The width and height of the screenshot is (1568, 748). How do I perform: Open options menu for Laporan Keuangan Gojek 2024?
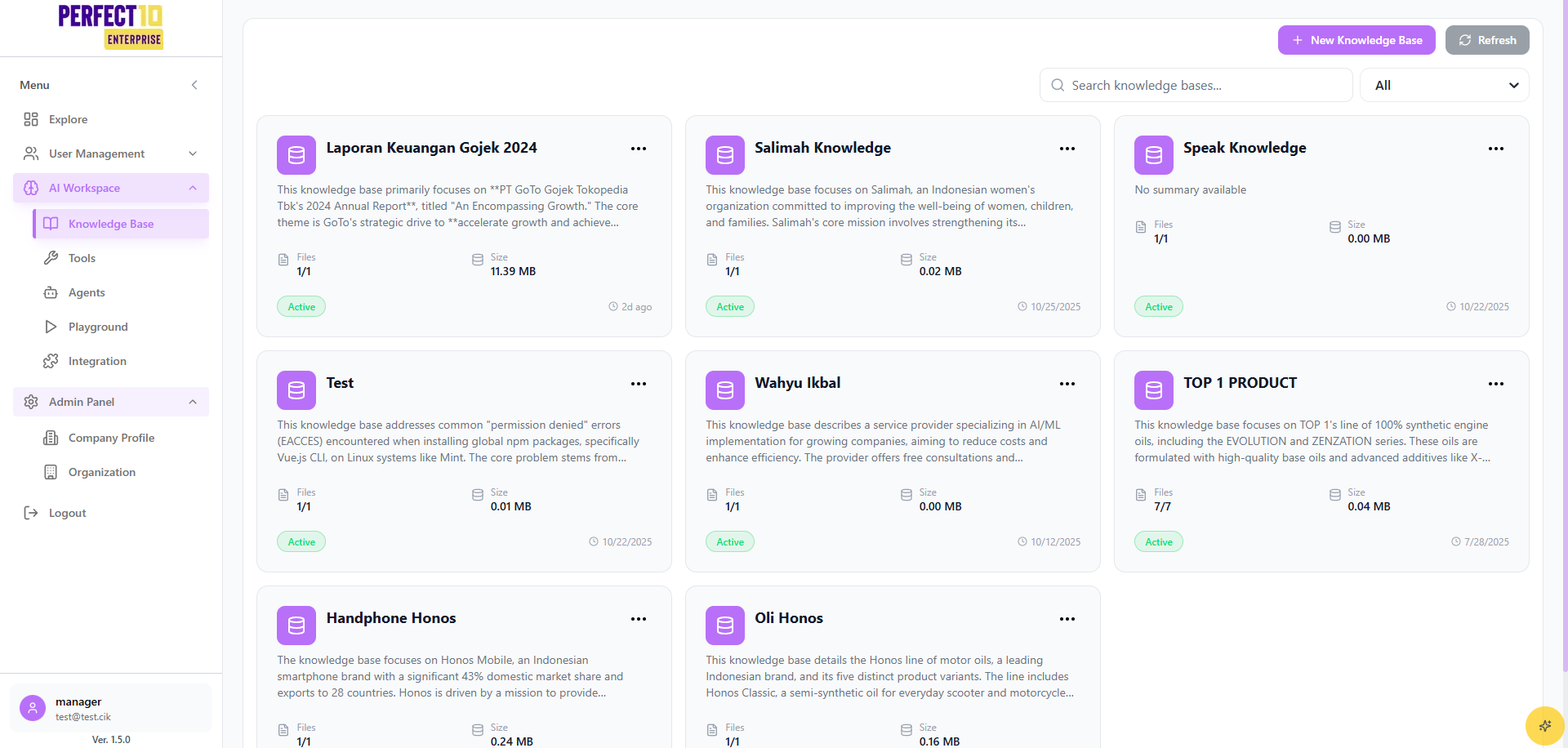[x=639, y=149]
